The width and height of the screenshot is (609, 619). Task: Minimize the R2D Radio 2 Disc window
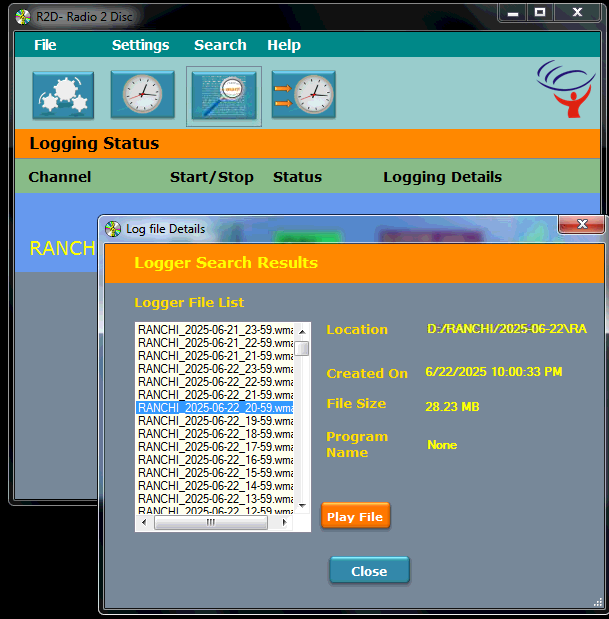pyautogui.click(x=513, y=13)
